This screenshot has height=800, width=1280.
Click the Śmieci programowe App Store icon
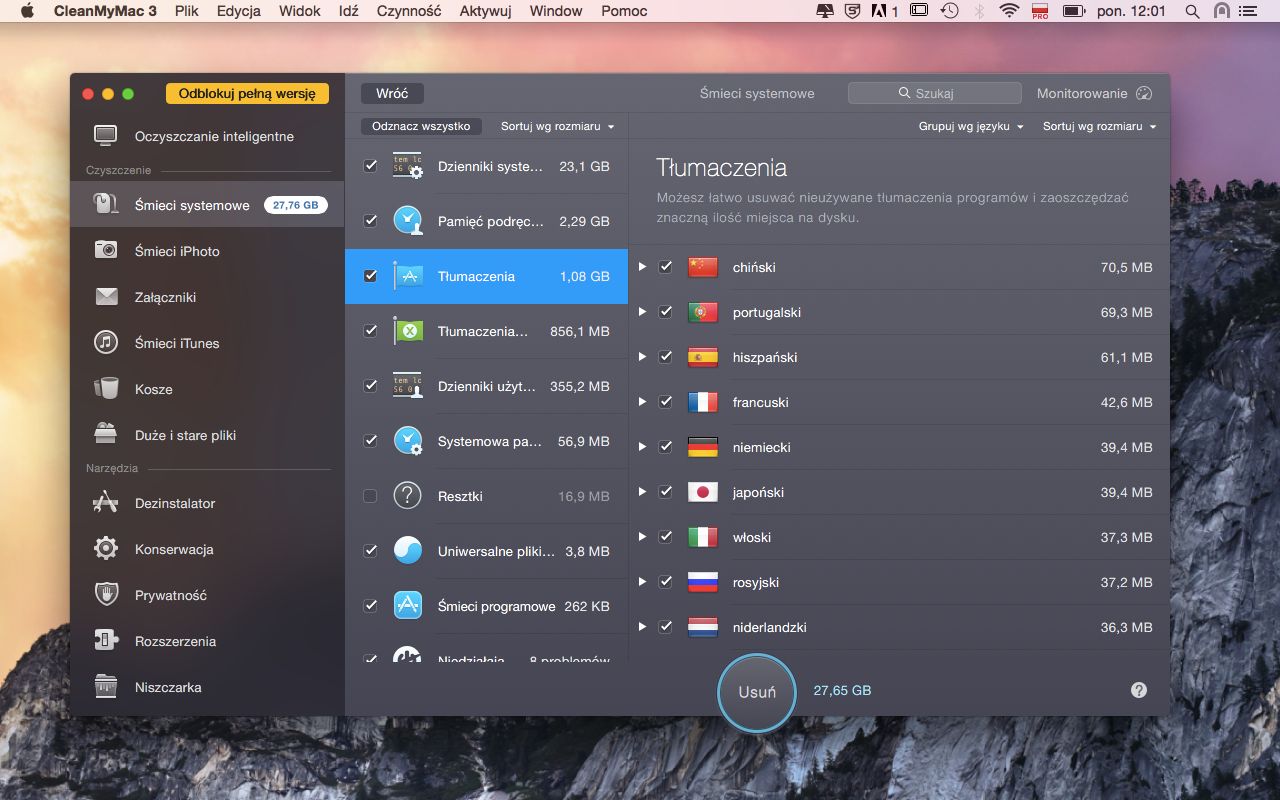tap(407, 606)
